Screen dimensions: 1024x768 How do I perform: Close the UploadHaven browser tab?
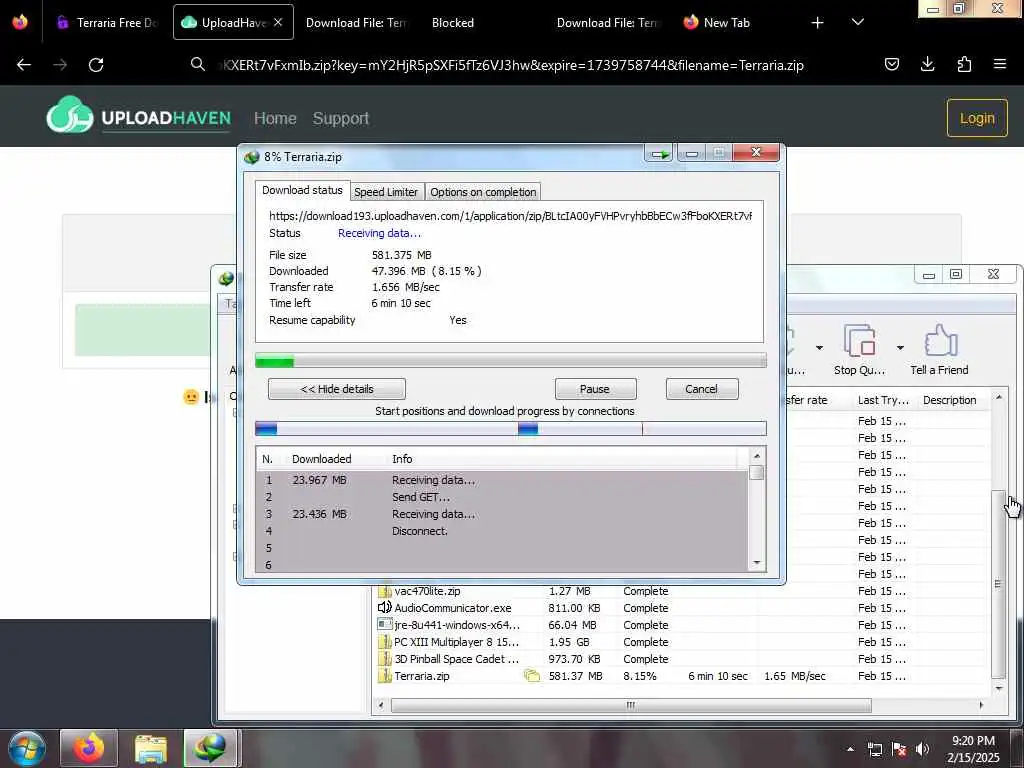click(278, 22)
